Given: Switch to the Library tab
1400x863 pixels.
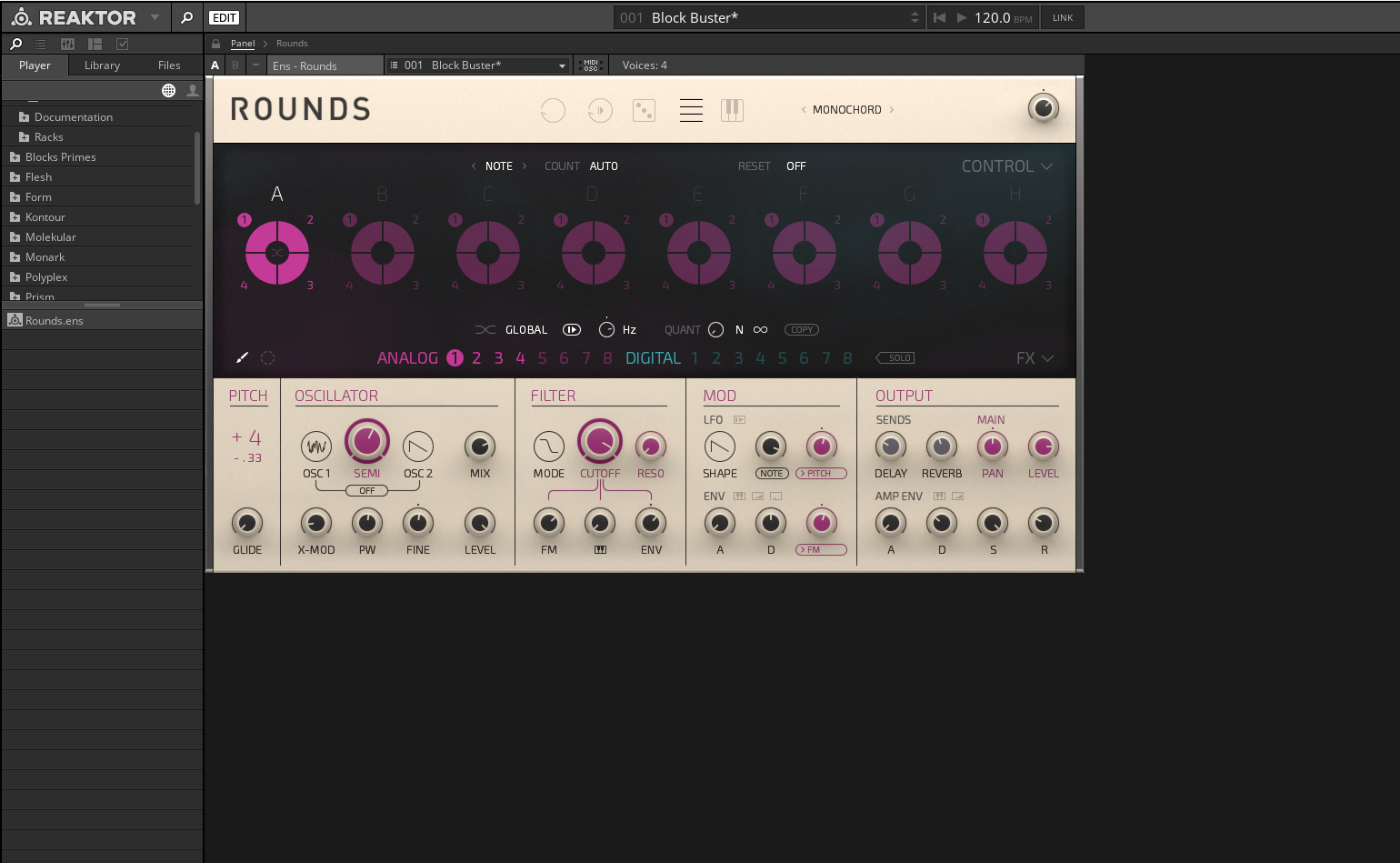Looking at the screenshot, I should (x=102, y=65).
